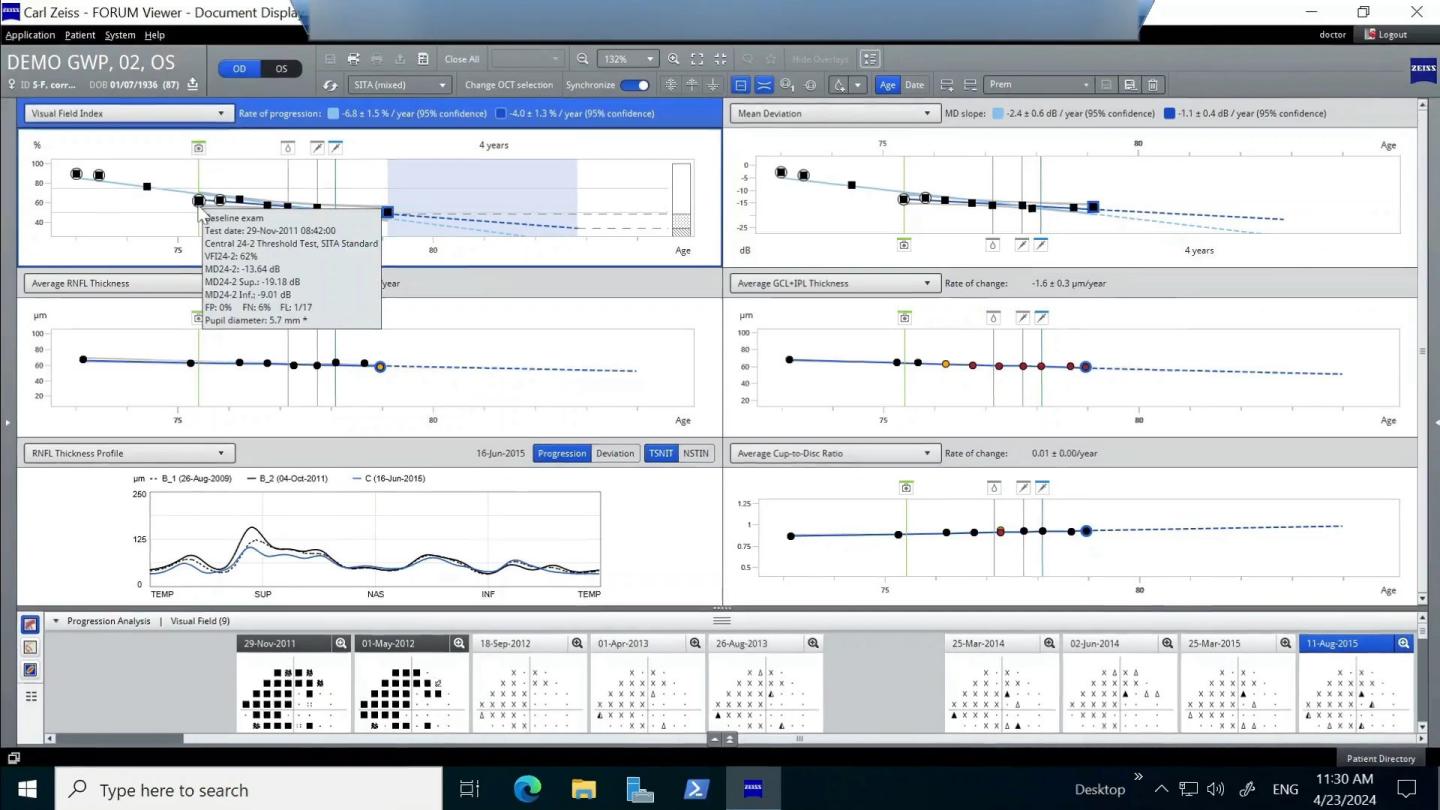
Task: Open the Average Cup-to-Disc Ratio dropdown
Action: [x=925, y=453]
